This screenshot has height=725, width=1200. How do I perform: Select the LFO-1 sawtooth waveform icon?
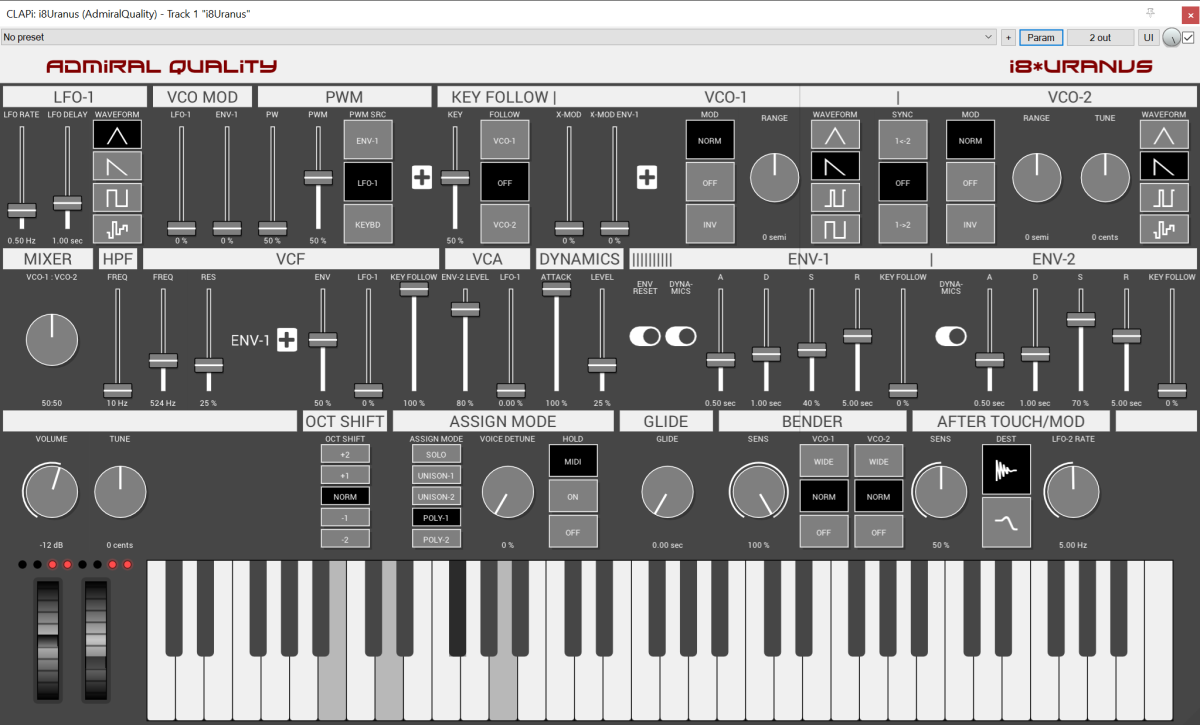tap(117, 165)
